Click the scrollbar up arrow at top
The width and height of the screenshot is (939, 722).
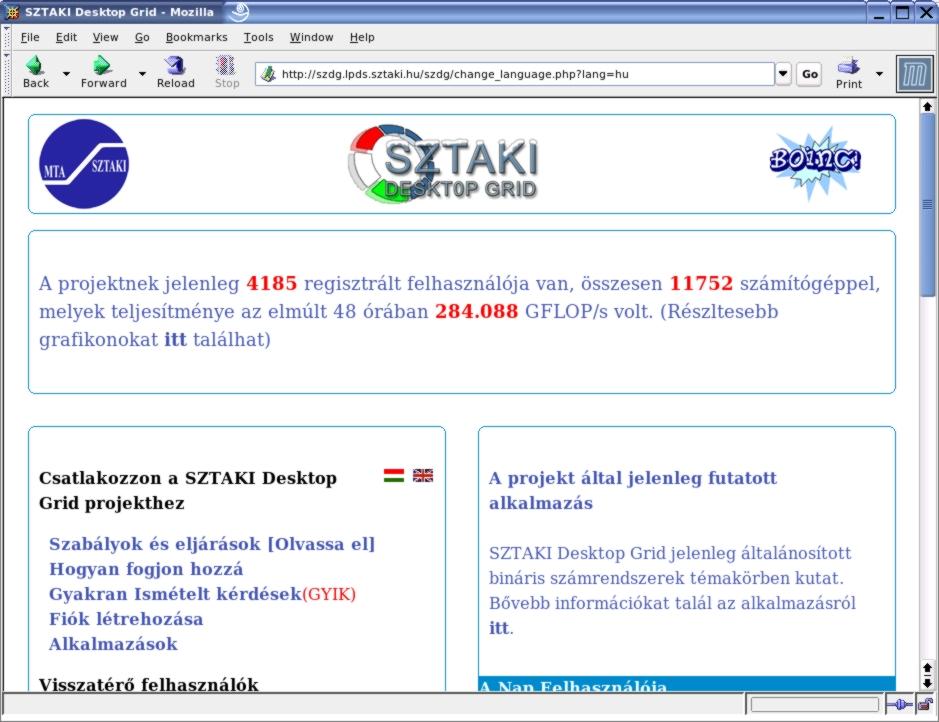click(x=927, y=107)
